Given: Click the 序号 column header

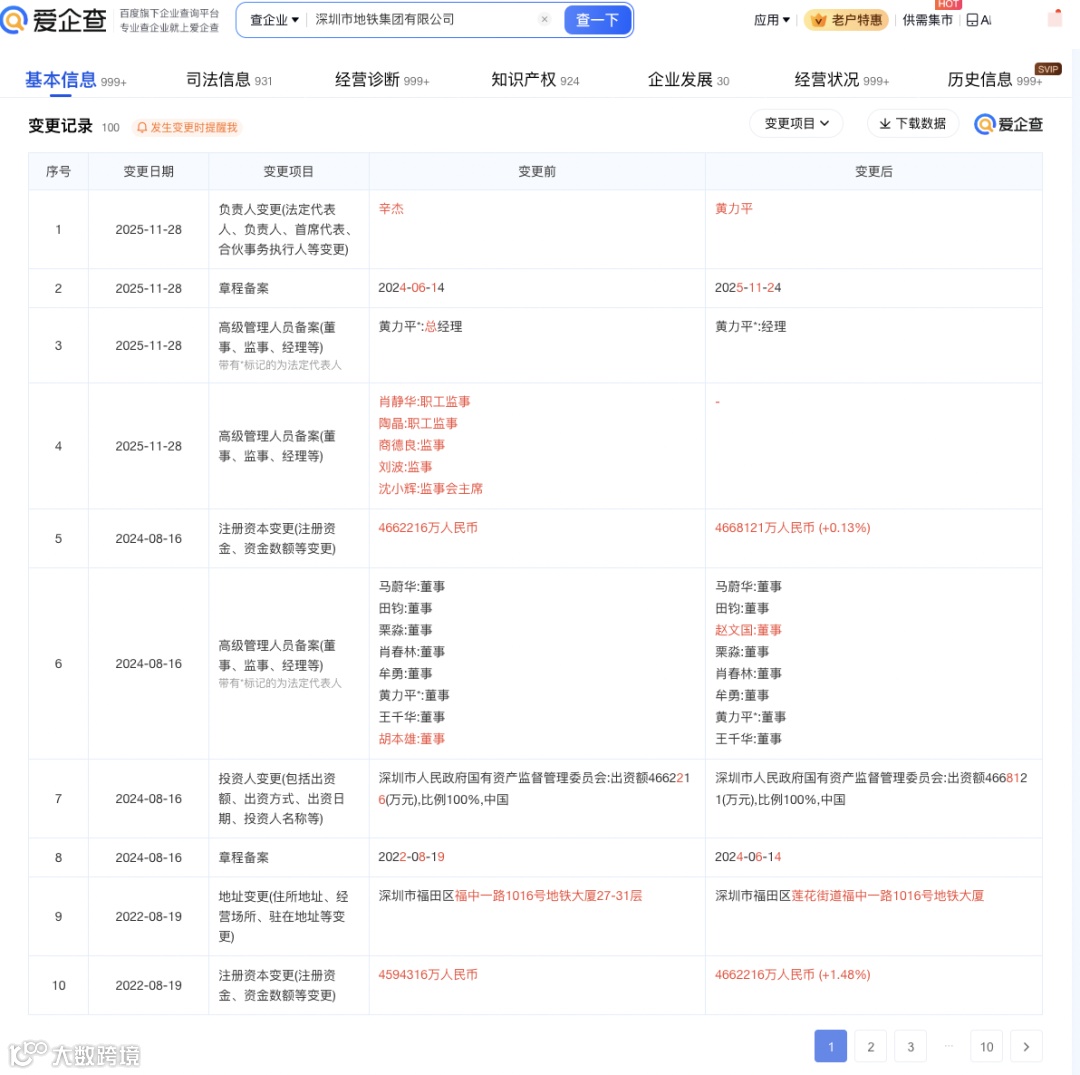Looking at the screenshot, I should coord(59,171).
